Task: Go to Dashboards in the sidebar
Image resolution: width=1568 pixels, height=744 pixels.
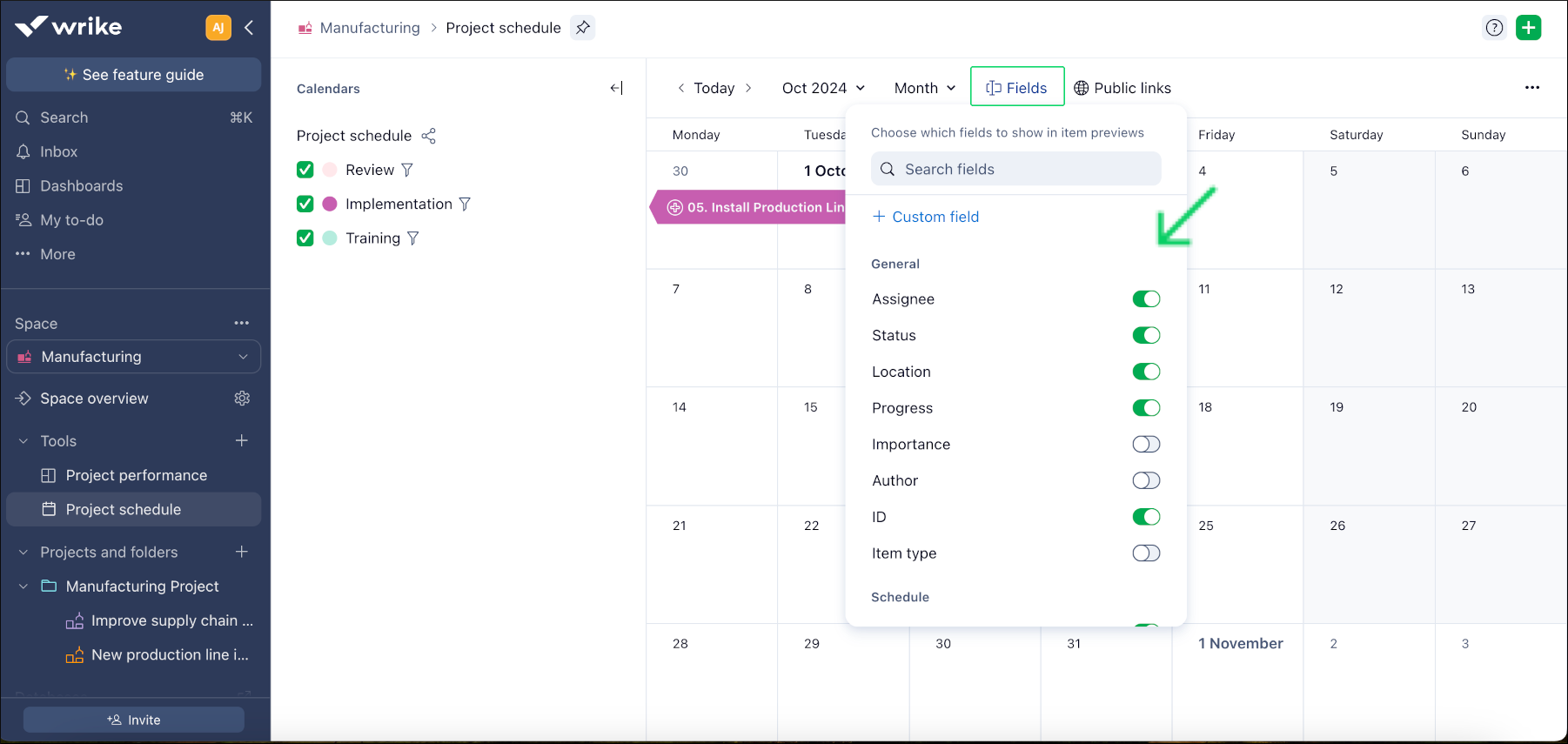Action: click(81, 186)
